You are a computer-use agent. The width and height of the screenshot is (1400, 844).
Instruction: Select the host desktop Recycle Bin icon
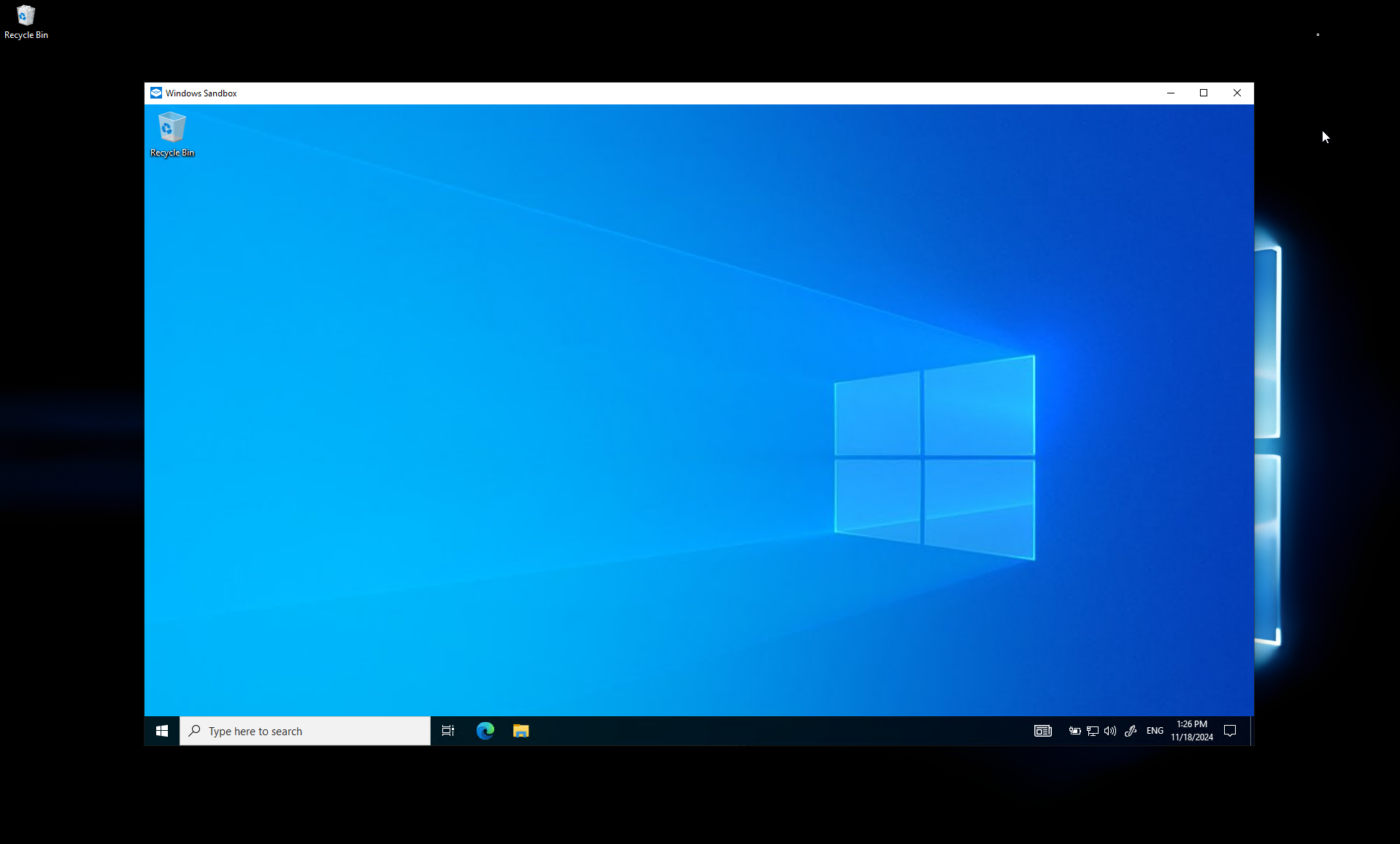pos(26,22)
